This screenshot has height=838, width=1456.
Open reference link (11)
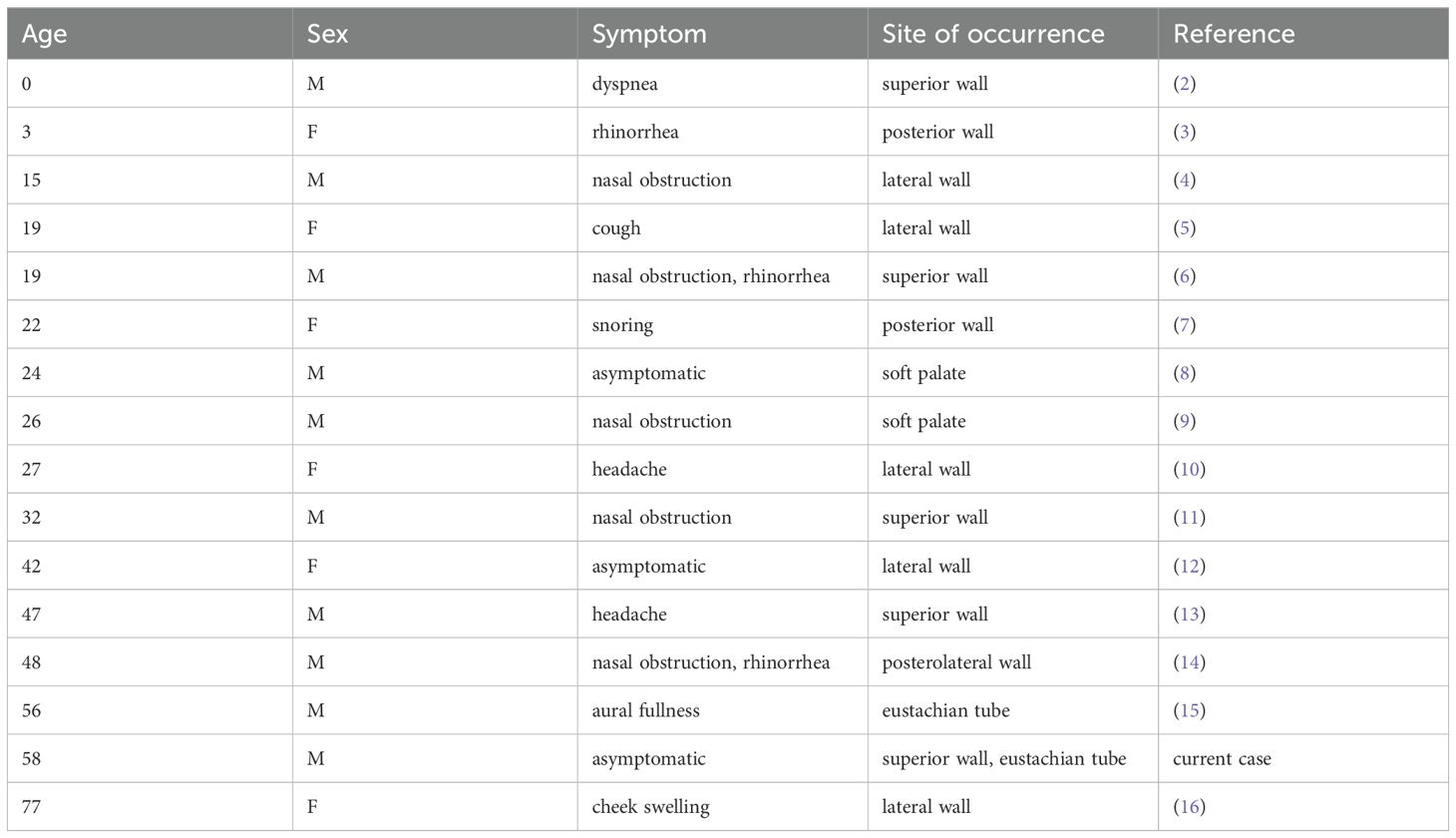pos(1189,518)
